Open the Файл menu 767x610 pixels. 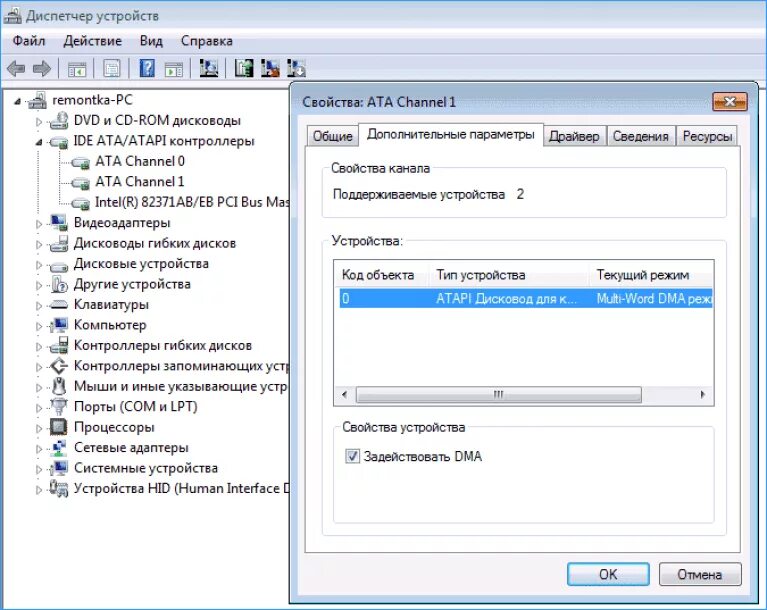(x=29, y=41)
